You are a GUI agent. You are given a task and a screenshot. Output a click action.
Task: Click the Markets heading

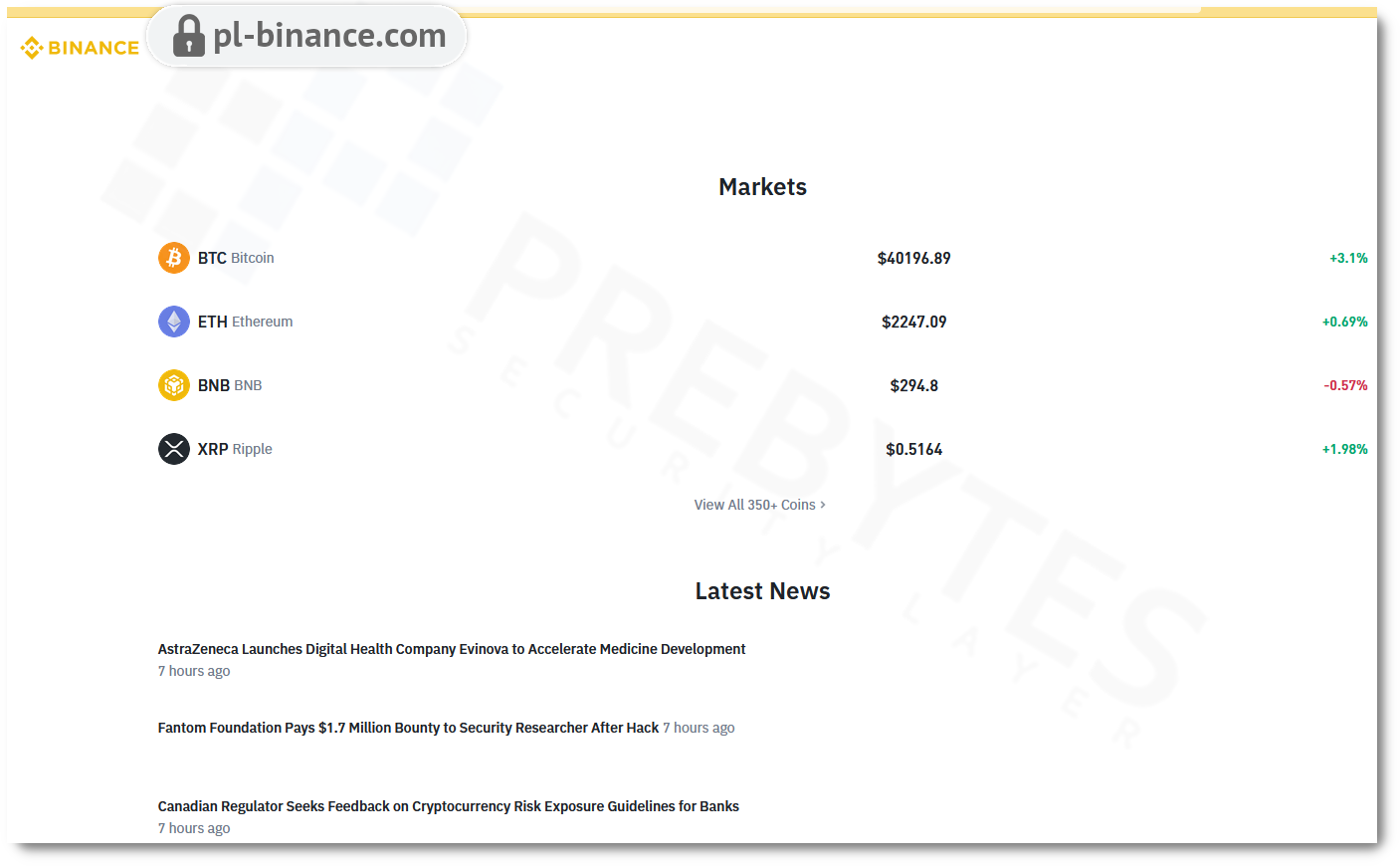[762, 187]
